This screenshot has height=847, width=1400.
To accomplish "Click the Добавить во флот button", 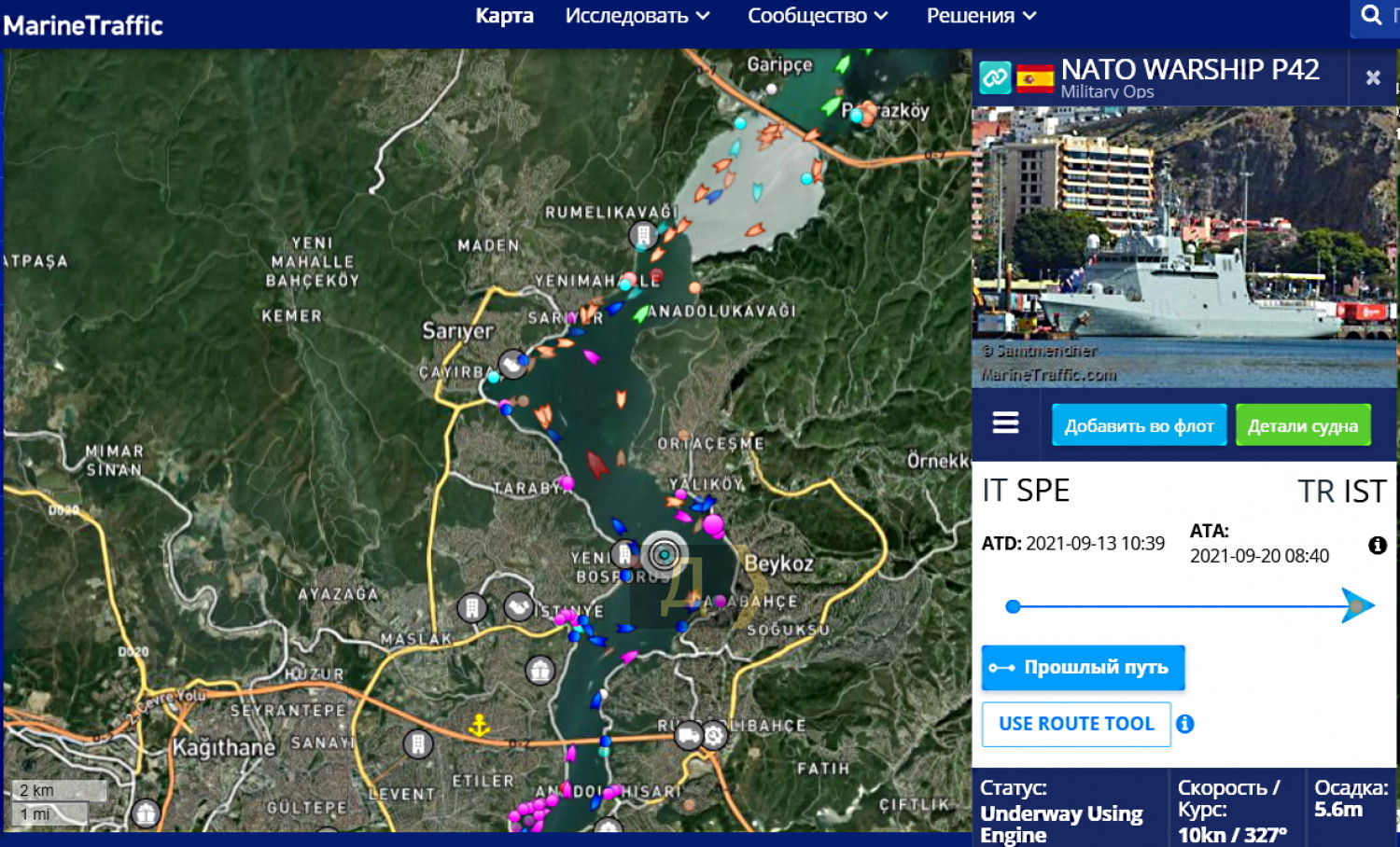I will tap(1139, 425).
